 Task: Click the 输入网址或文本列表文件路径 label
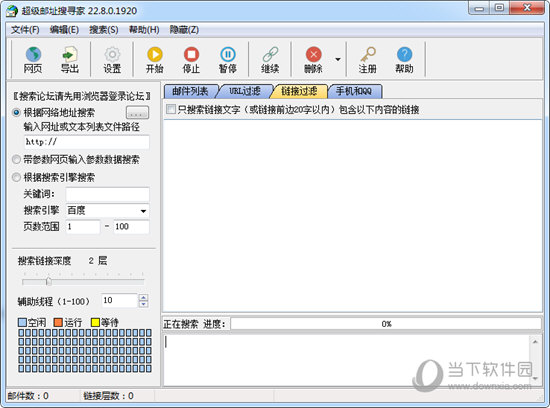coord(81,127)
